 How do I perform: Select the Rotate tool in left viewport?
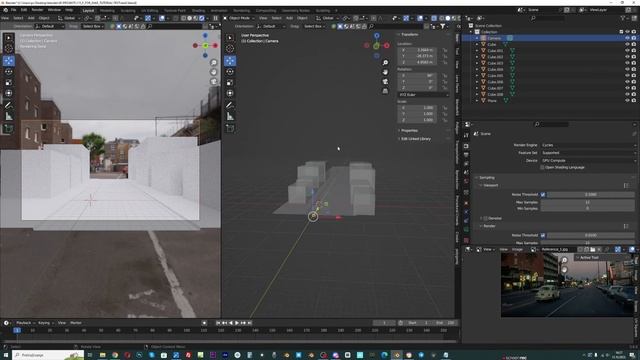tap(9, 71)
